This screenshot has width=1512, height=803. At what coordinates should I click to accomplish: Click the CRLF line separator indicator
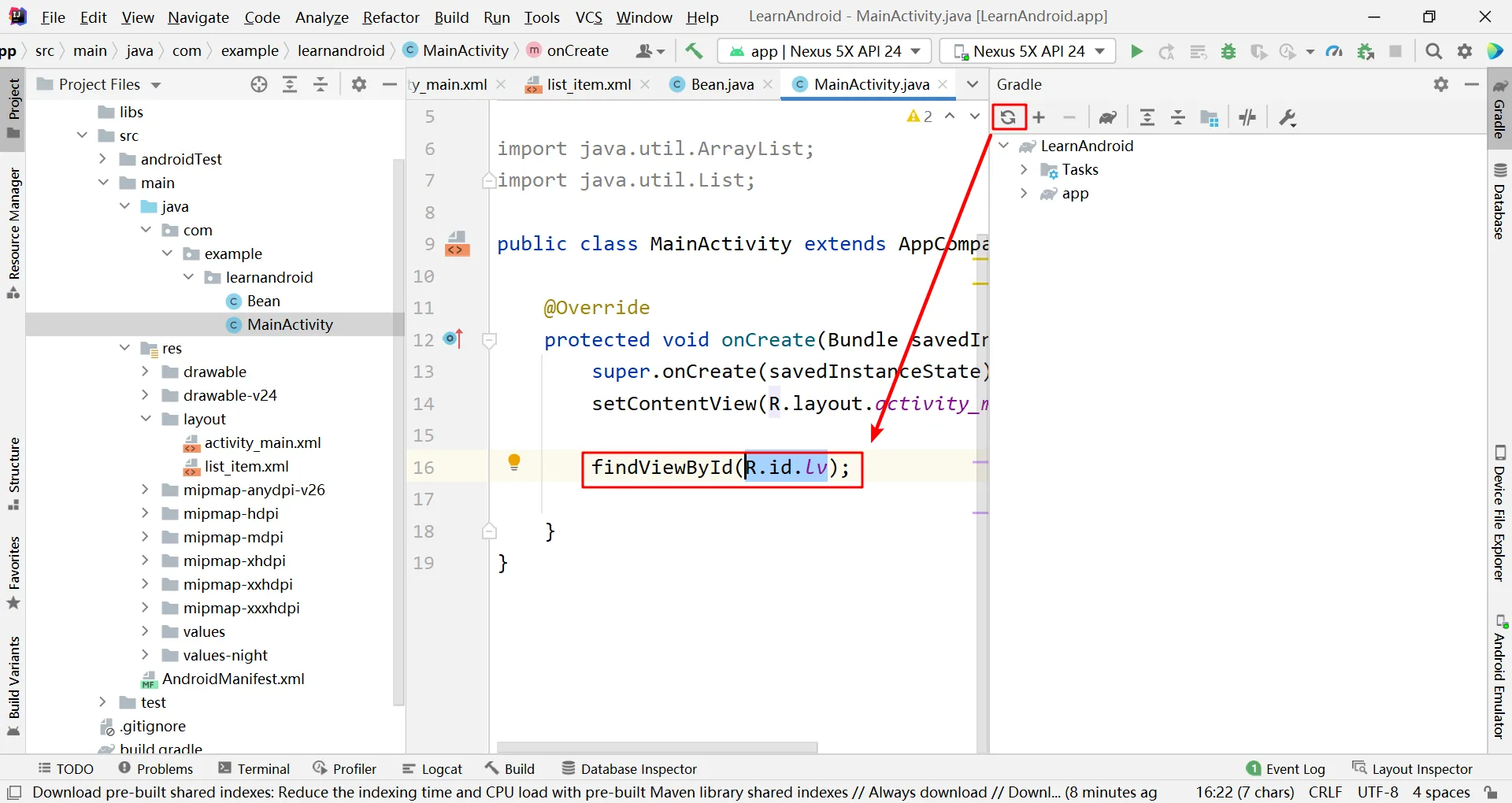(x=1325, y=792)
